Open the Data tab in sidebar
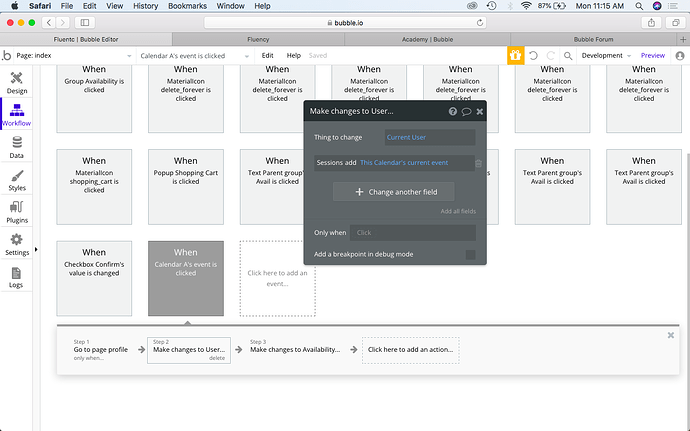 (16, 147)
